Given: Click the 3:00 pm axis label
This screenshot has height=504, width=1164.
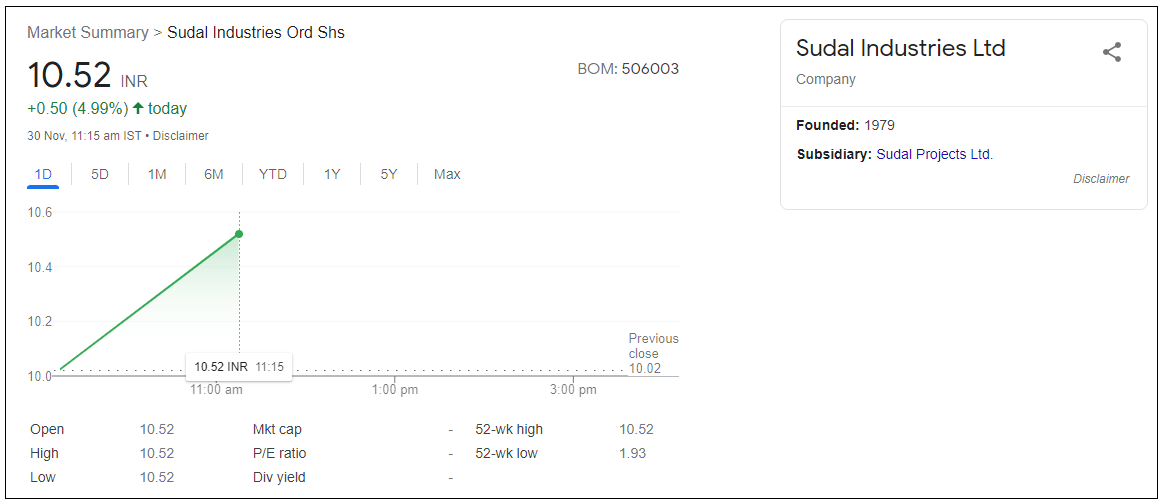Looking at the screenshot, I should pos(574,389).
